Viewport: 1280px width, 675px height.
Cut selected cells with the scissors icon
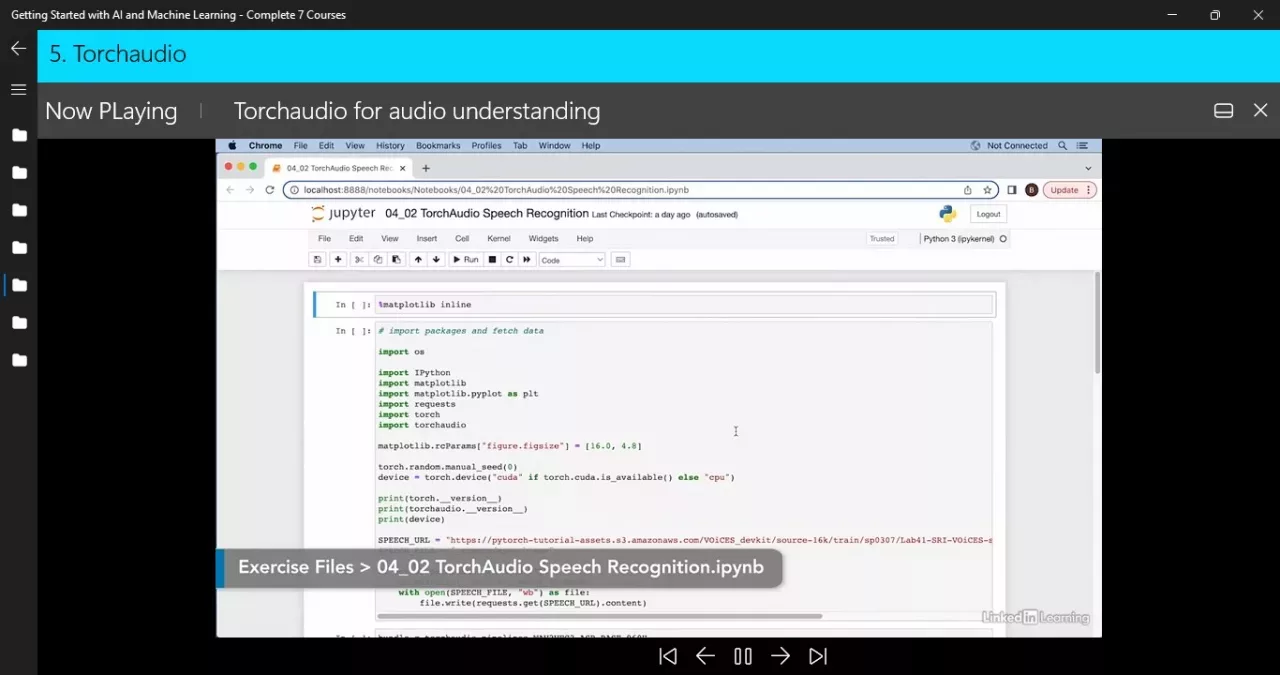pos(358,260)
